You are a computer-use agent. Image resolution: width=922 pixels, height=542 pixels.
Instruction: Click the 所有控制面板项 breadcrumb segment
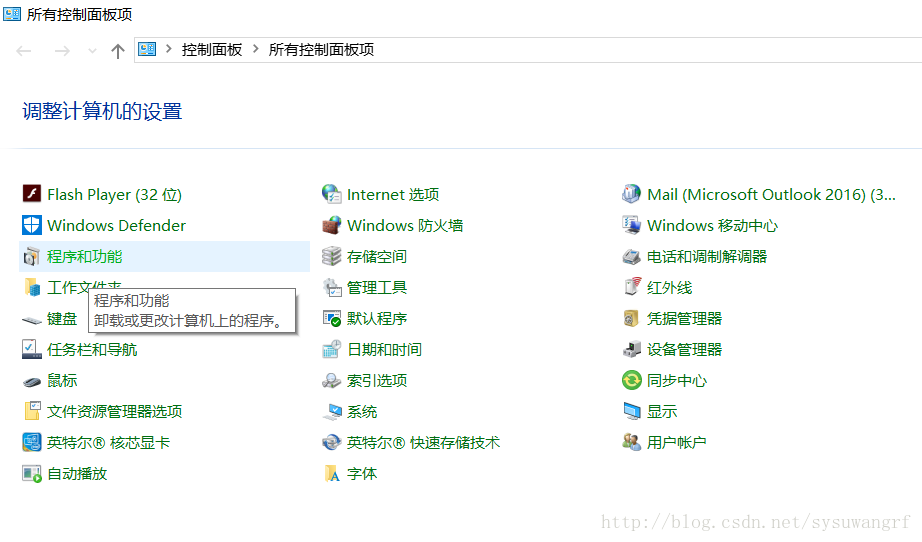[x=321, y=50]
